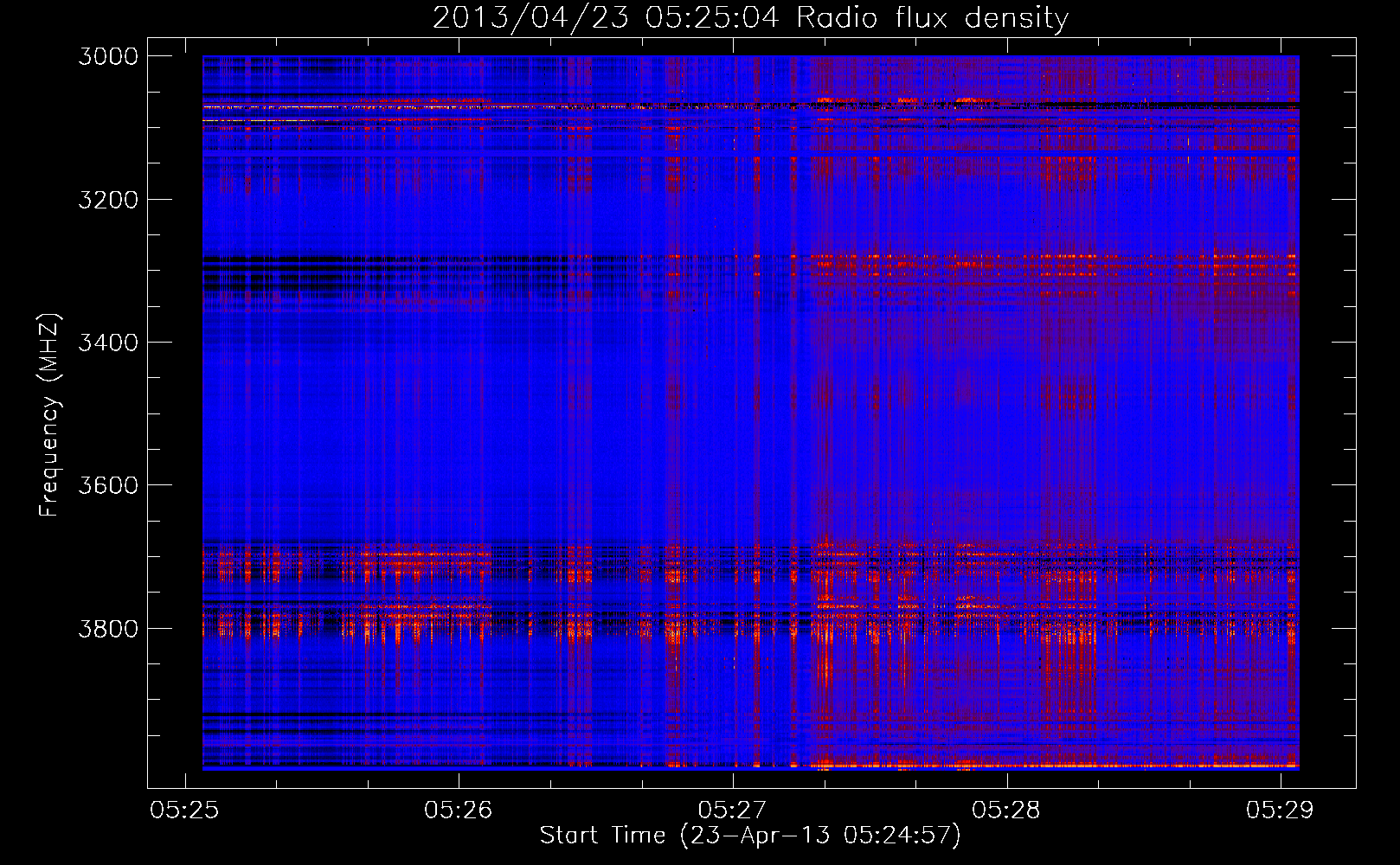Select the 3600 frequency axis label
Screen dimensions: 1400x865
(108, 485)
